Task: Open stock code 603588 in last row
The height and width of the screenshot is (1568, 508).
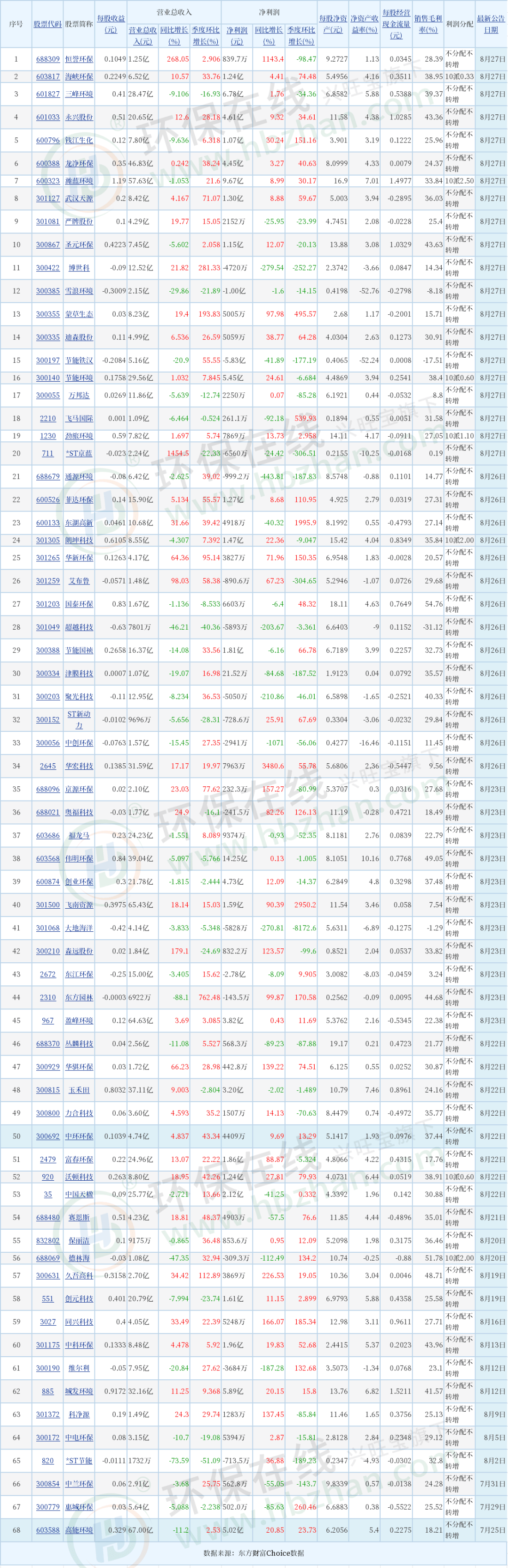Action: (x=48, y=1530)
